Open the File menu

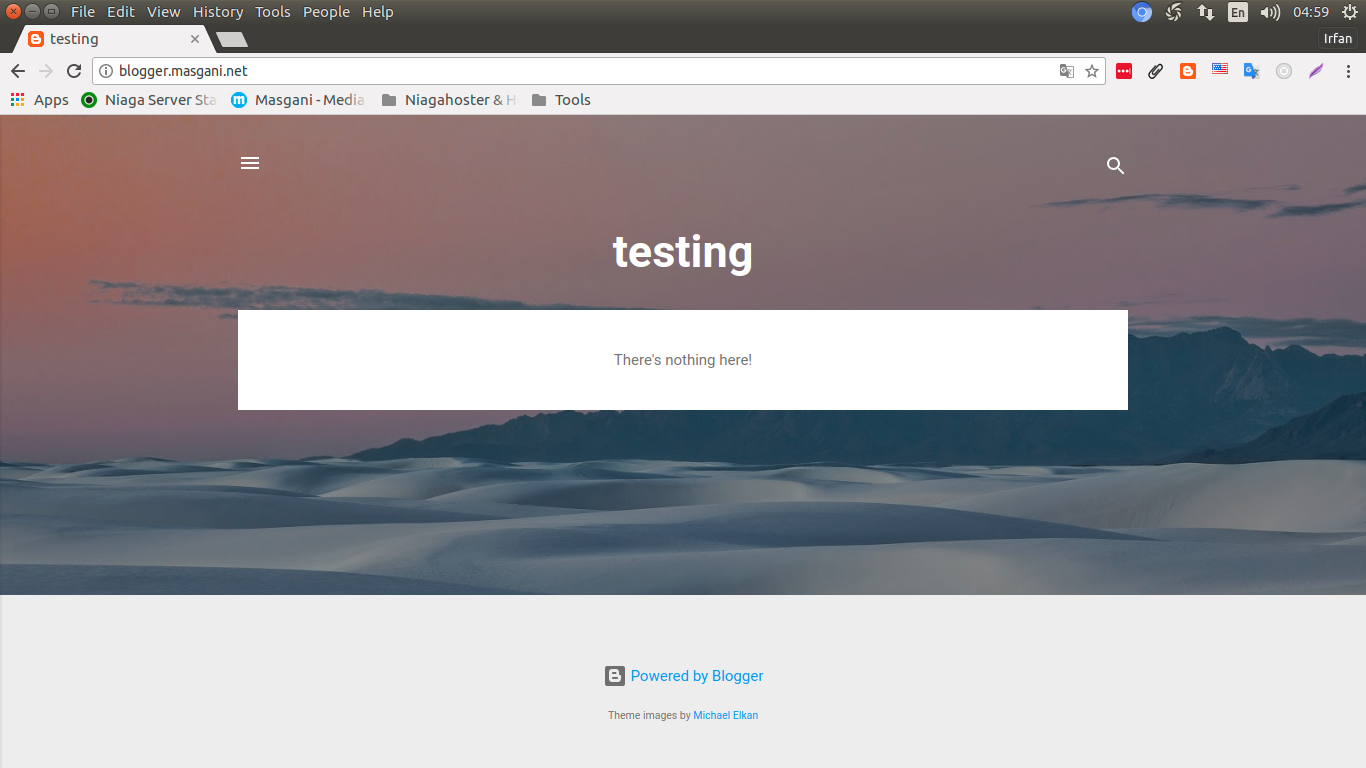point(83,12)
